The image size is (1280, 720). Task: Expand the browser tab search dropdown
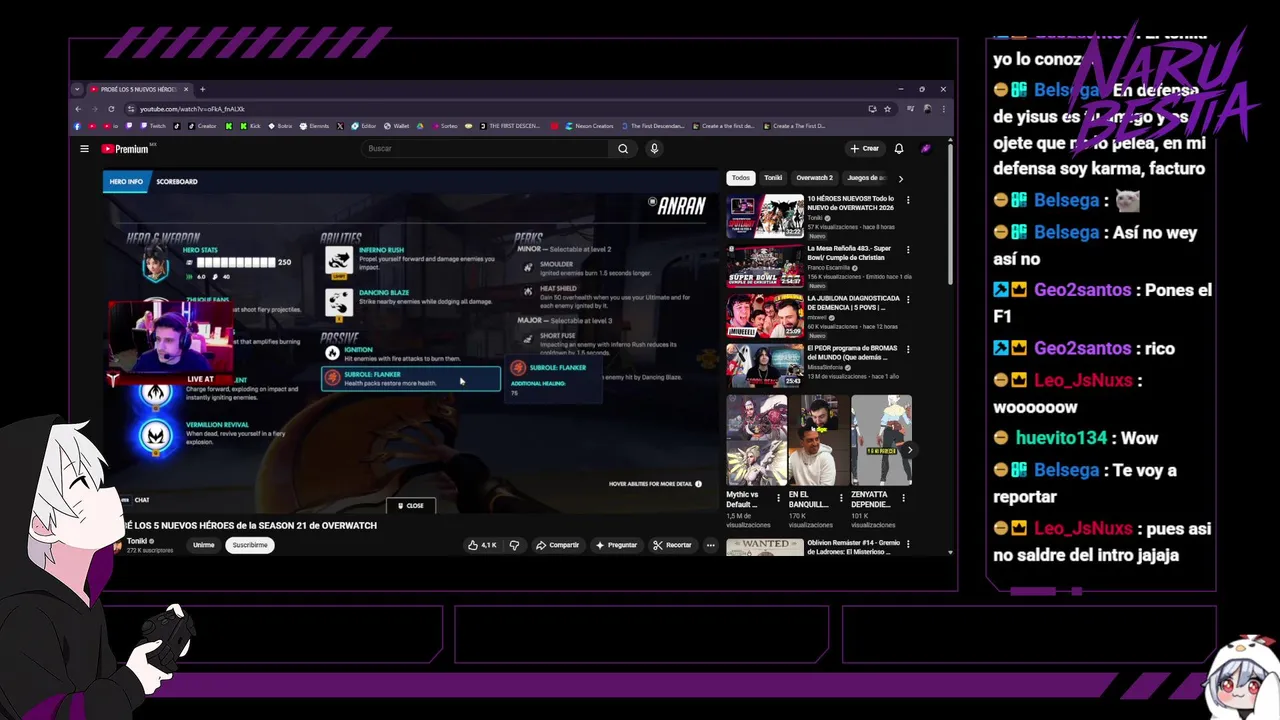(77, 89)
